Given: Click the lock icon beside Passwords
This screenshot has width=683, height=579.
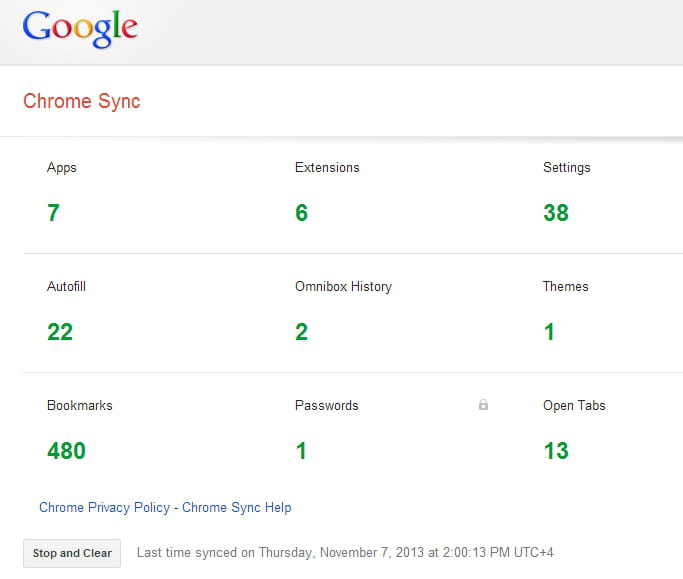Looking at the screenshot, I should [483, 405].
